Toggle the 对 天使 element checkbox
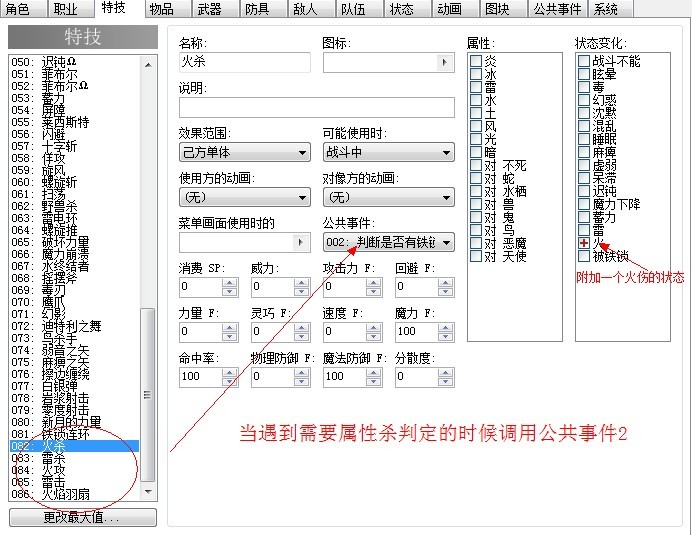Viewport: 692px width, 535px height. pos(476,256)
